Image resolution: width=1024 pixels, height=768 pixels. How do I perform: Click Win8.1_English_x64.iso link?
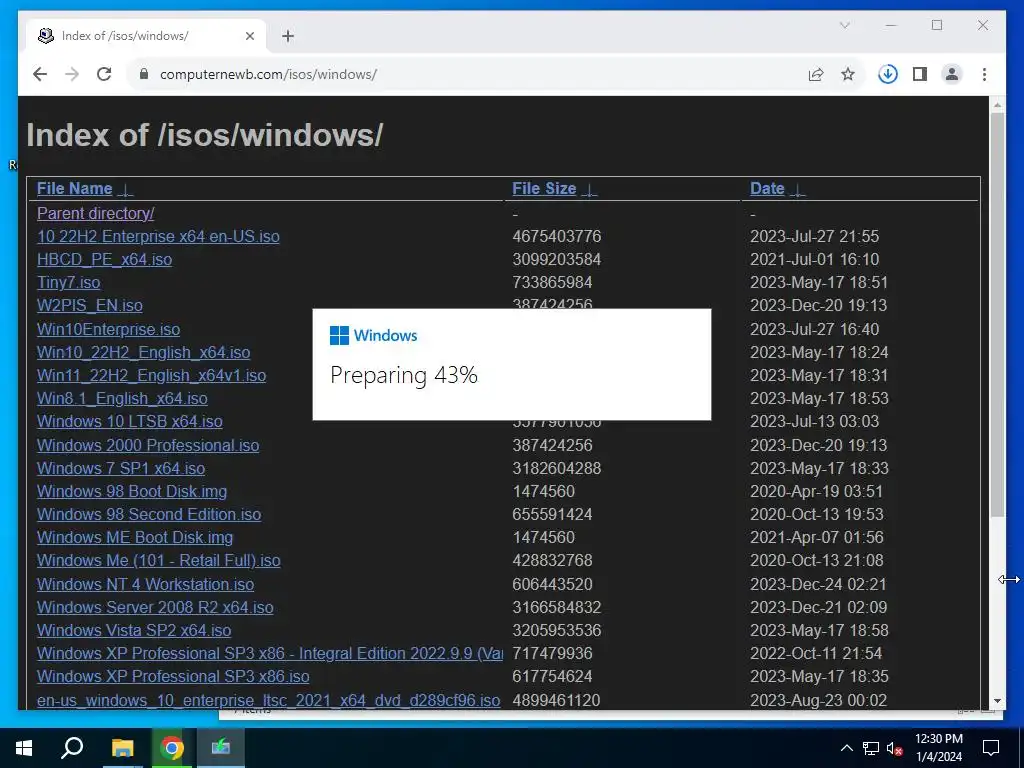[x=122, y=398]
